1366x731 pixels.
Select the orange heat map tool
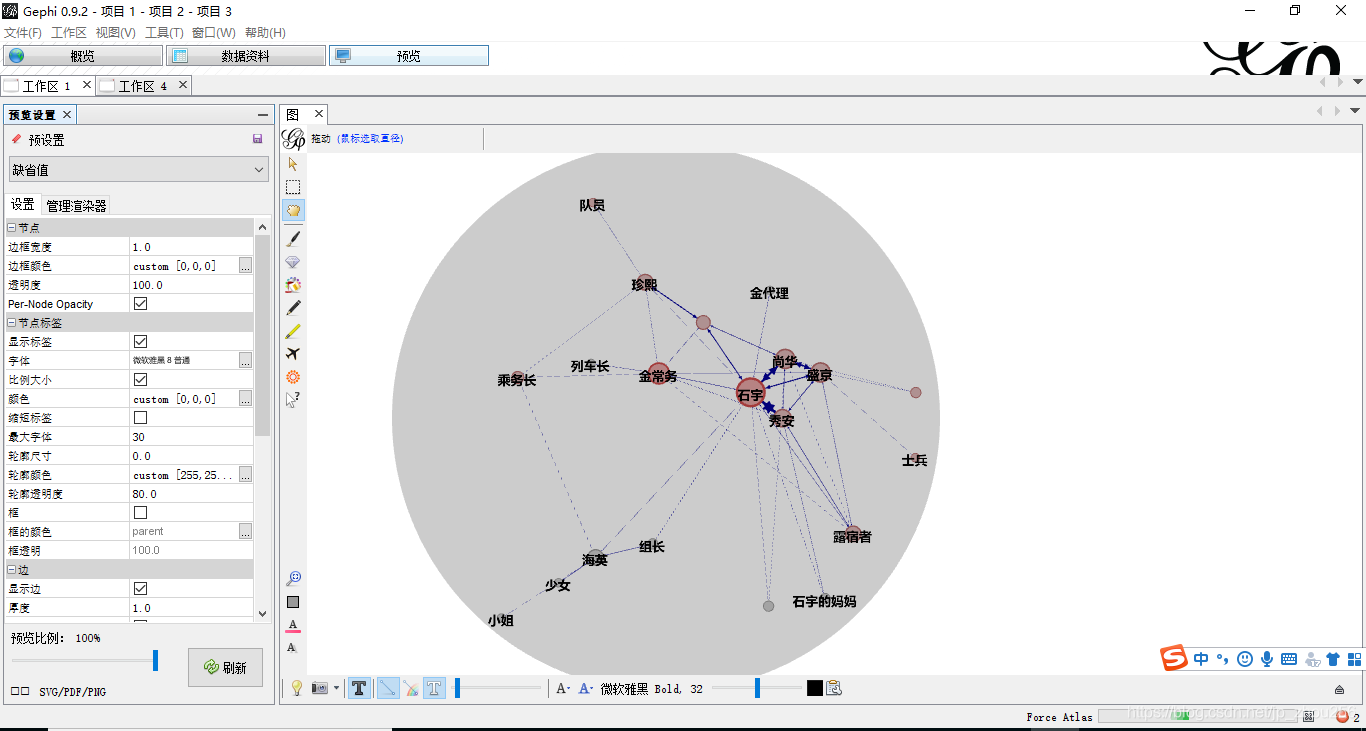[x=293, y=377]
